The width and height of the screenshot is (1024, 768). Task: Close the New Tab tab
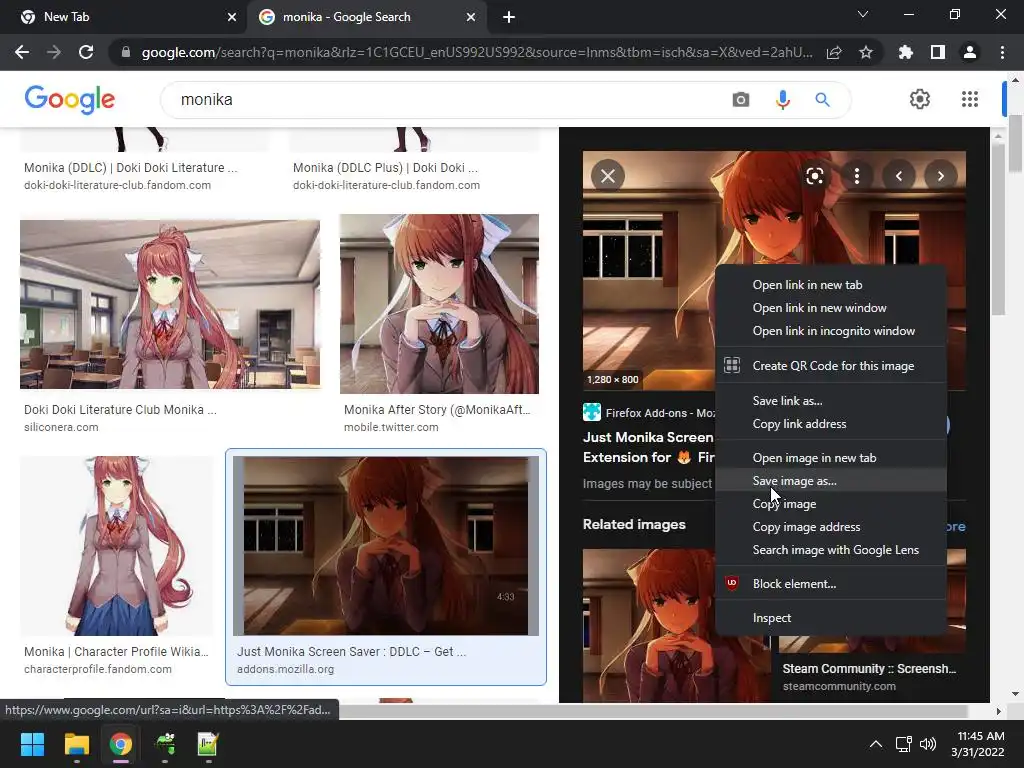(x=232, y=17)
